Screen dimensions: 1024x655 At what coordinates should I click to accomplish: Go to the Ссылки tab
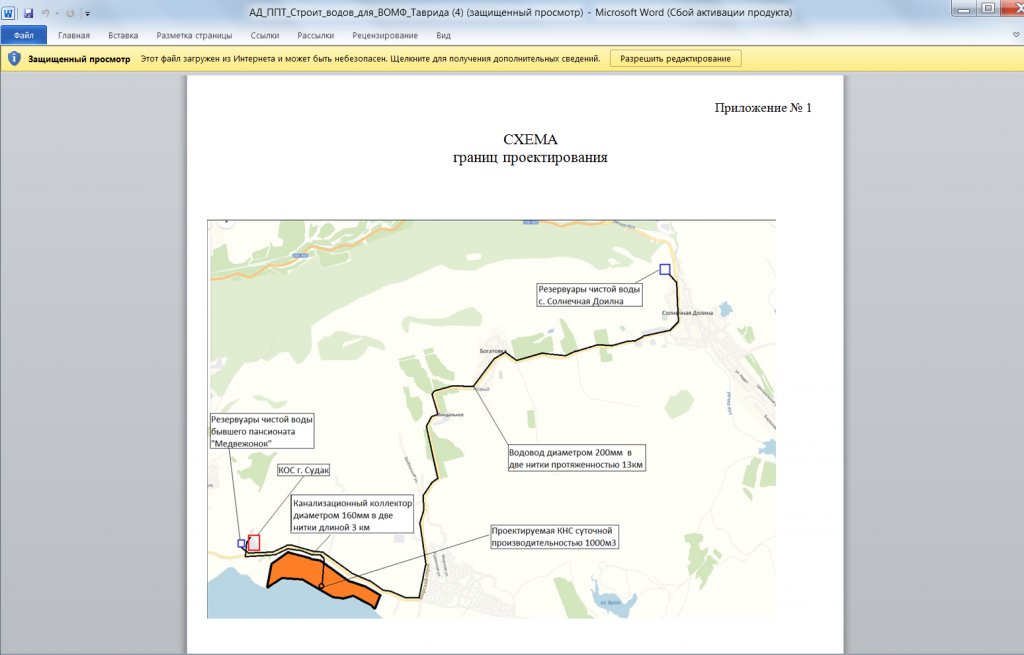coord(265,35)
